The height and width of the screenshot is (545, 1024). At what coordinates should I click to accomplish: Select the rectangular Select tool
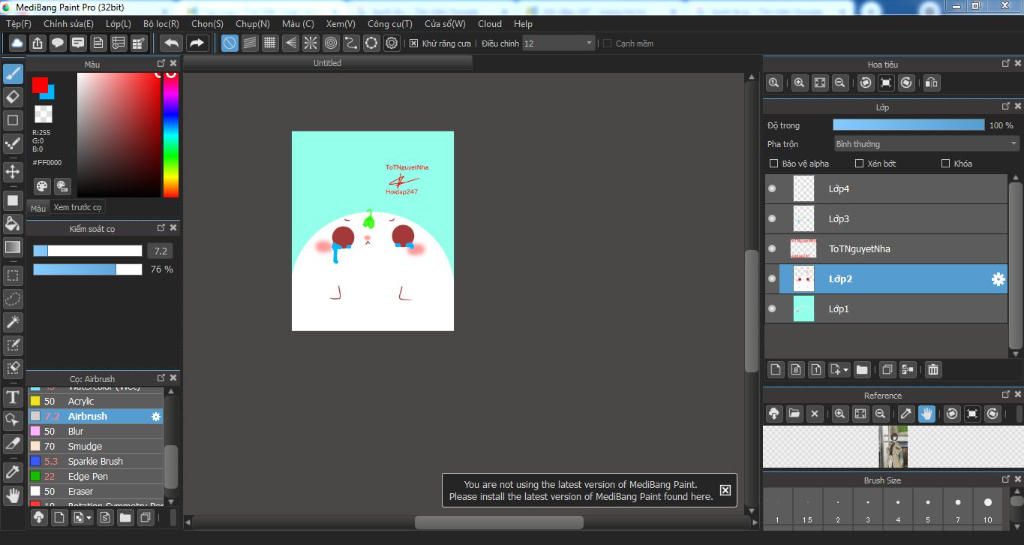coord(13,275)
